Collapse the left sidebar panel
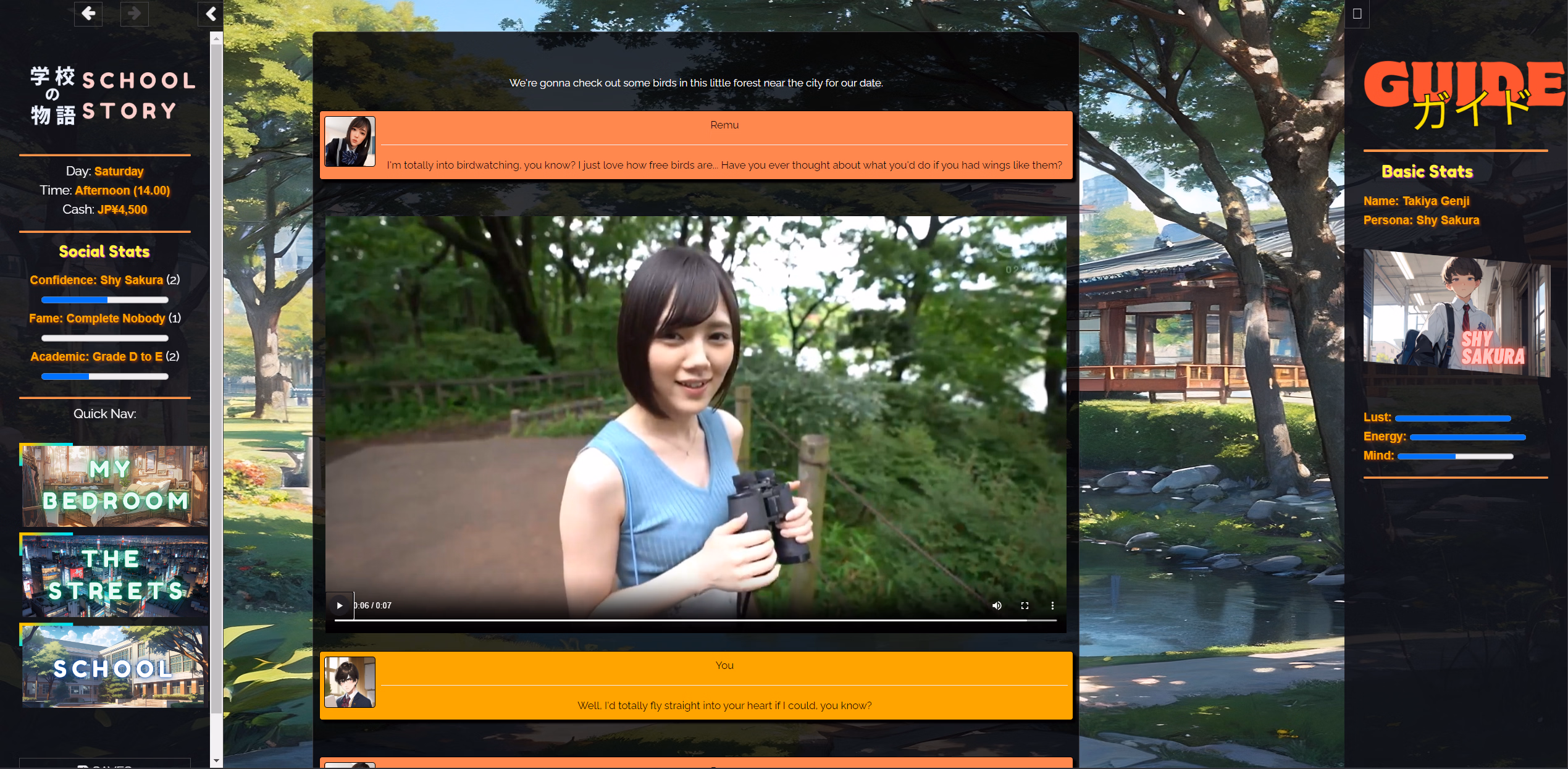This screenshot has height=769, width=1568. 210,14
